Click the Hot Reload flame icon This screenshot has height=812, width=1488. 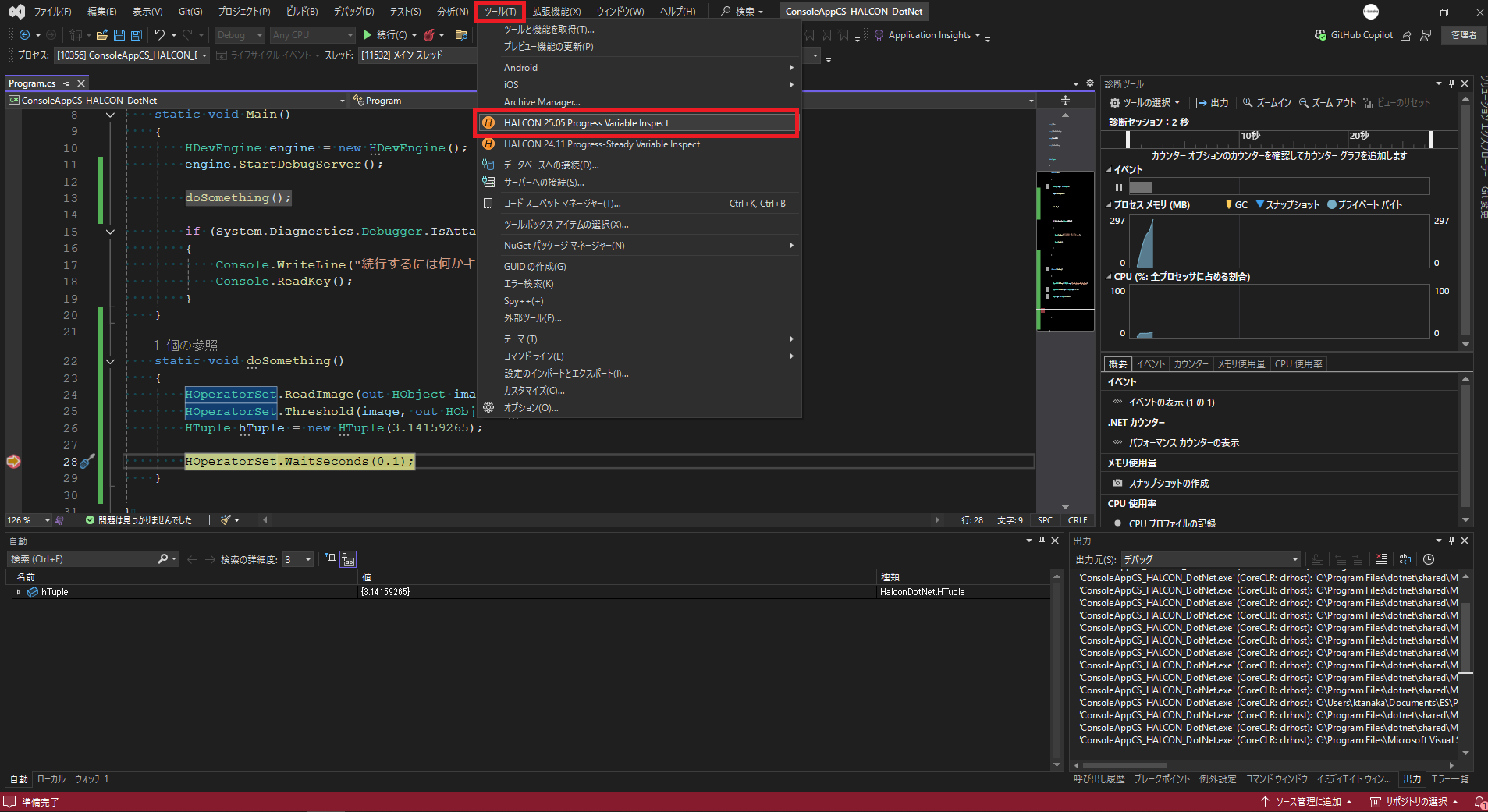(428, 35)
